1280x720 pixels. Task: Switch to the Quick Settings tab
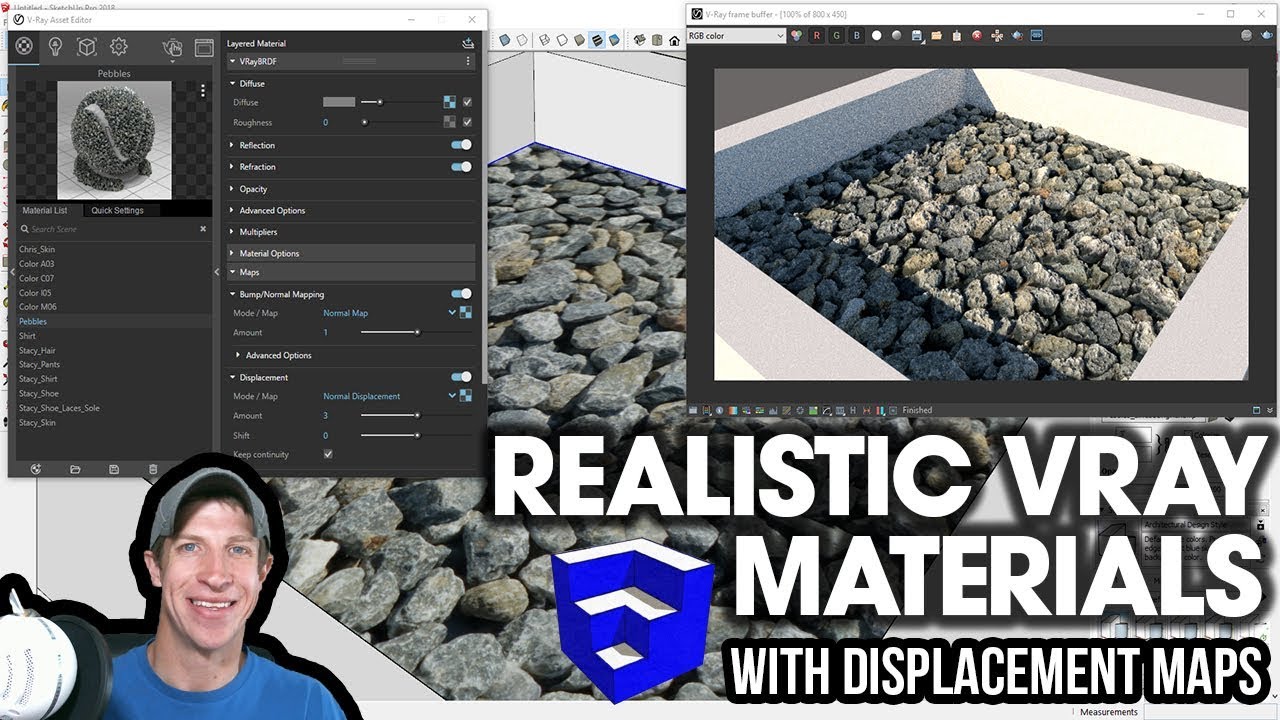(117, 210)
